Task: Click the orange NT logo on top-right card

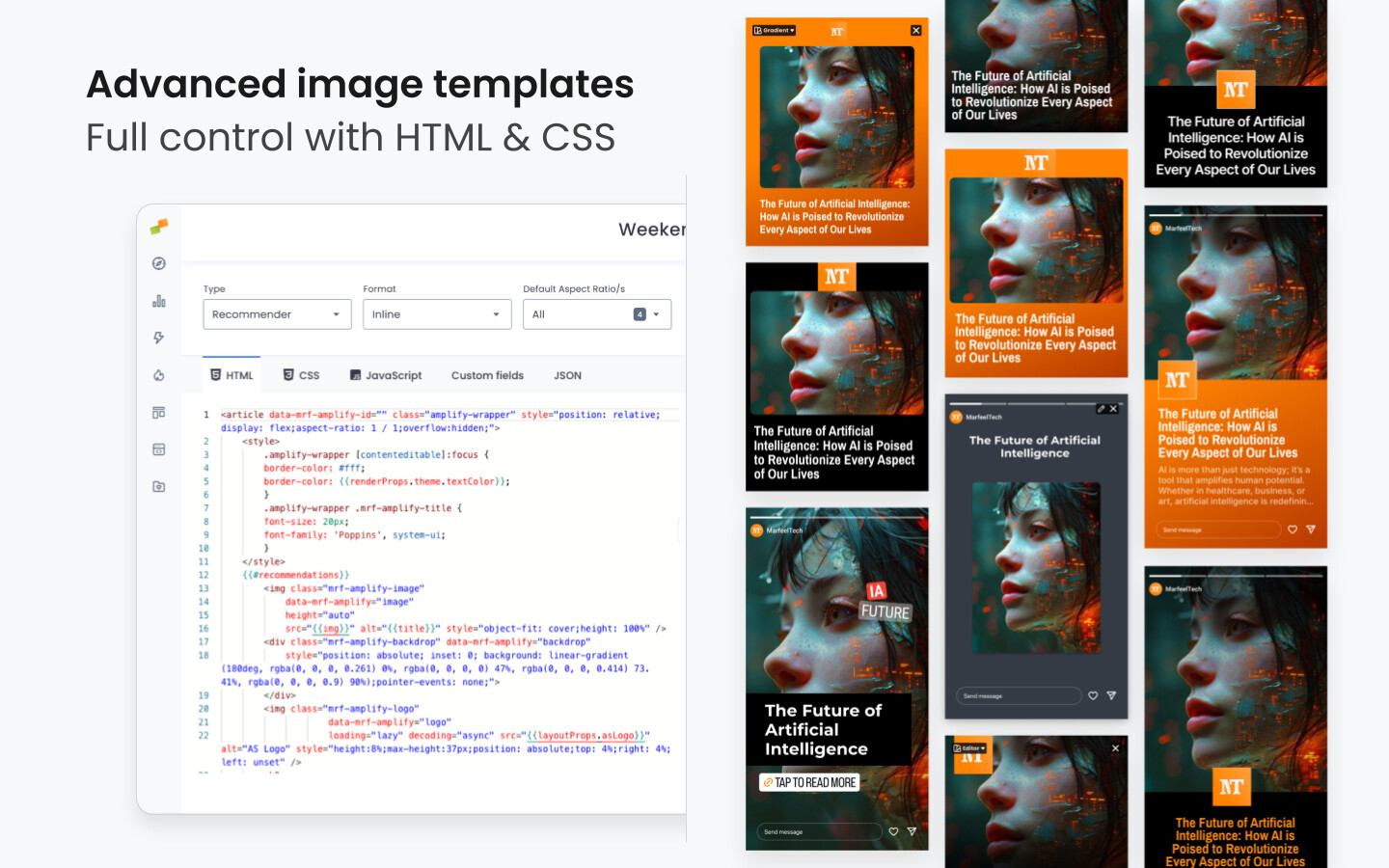Action: (x=1236, y=90)
